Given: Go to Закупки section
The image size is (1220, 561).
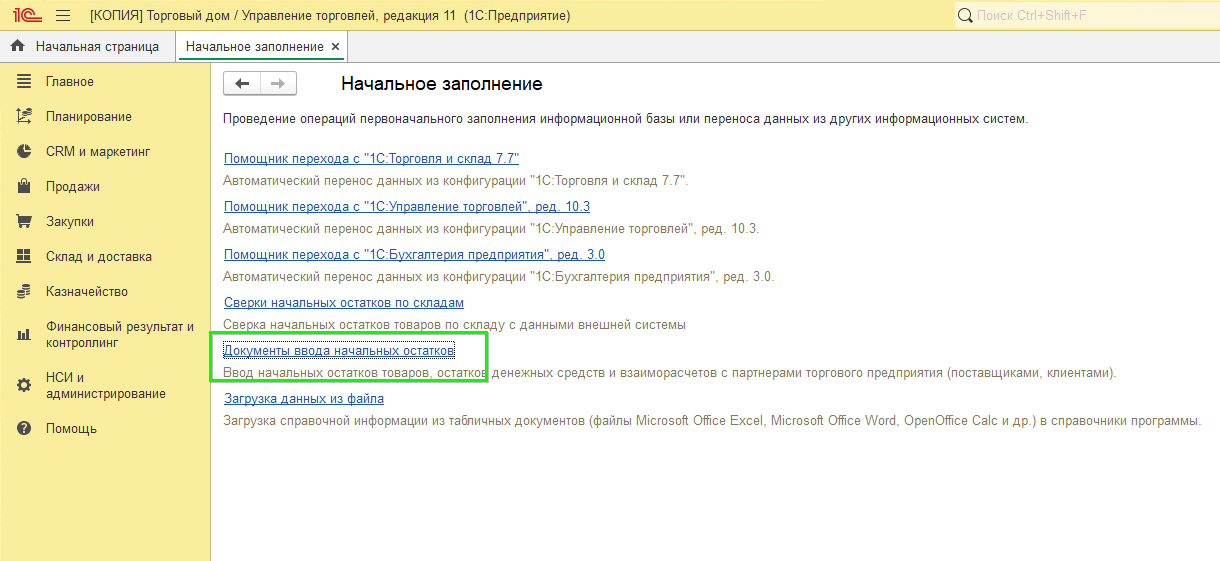Looking at the screenshot, I should point(69,222).
